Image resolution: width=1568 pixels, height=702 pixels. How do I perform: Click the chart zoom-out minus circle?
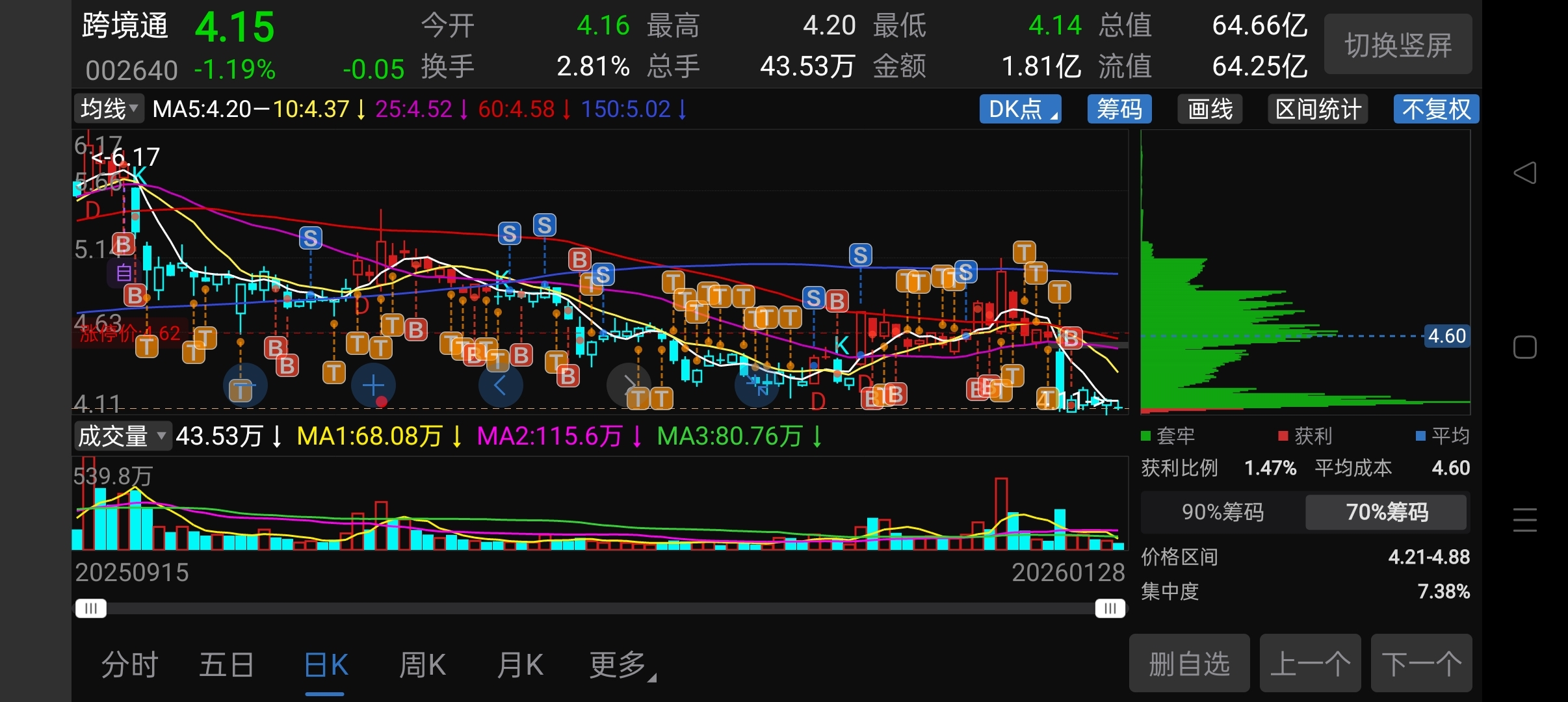coord(244,386)
